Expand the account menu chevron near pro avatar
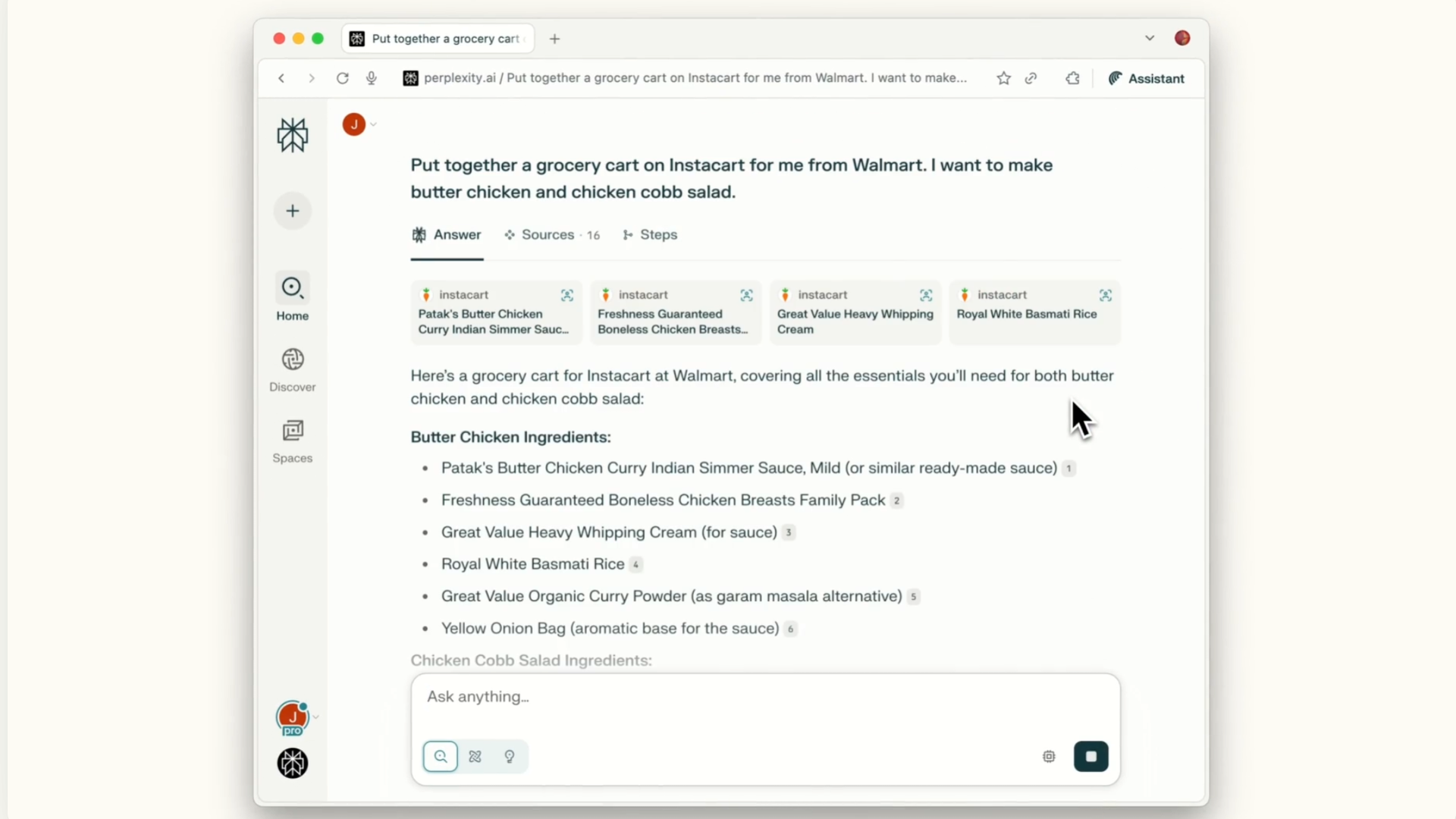 (x=315, y=717)
